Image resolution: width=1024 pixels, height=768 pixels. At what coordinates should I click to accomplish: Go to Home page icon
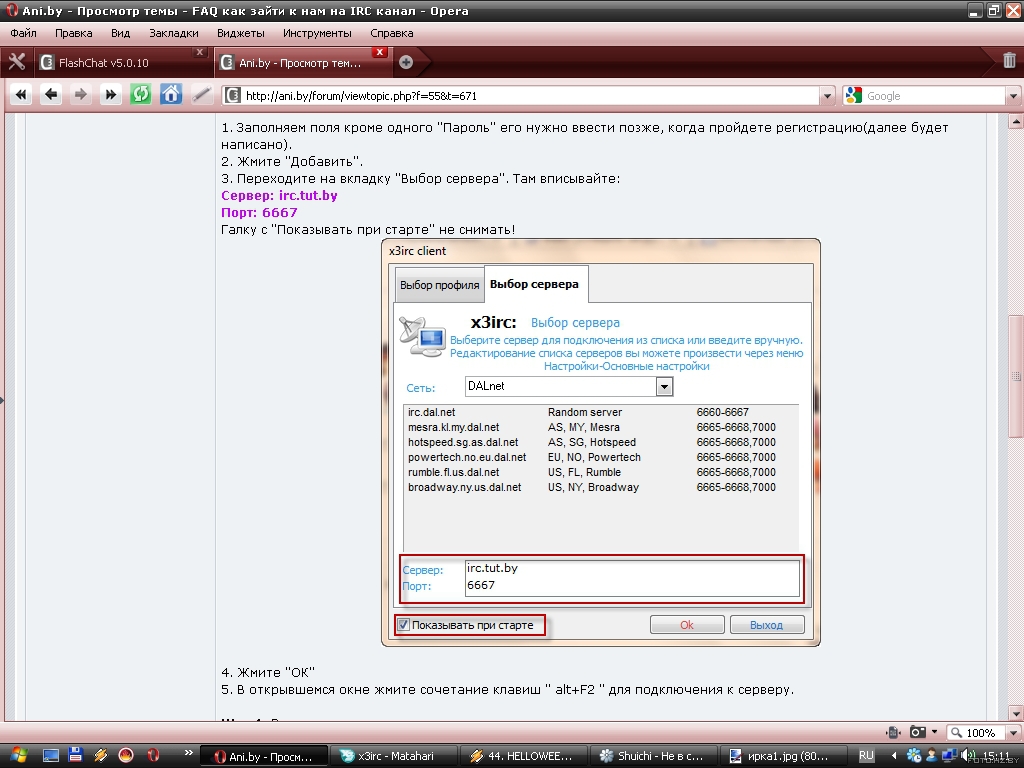[x=171, y=94]
